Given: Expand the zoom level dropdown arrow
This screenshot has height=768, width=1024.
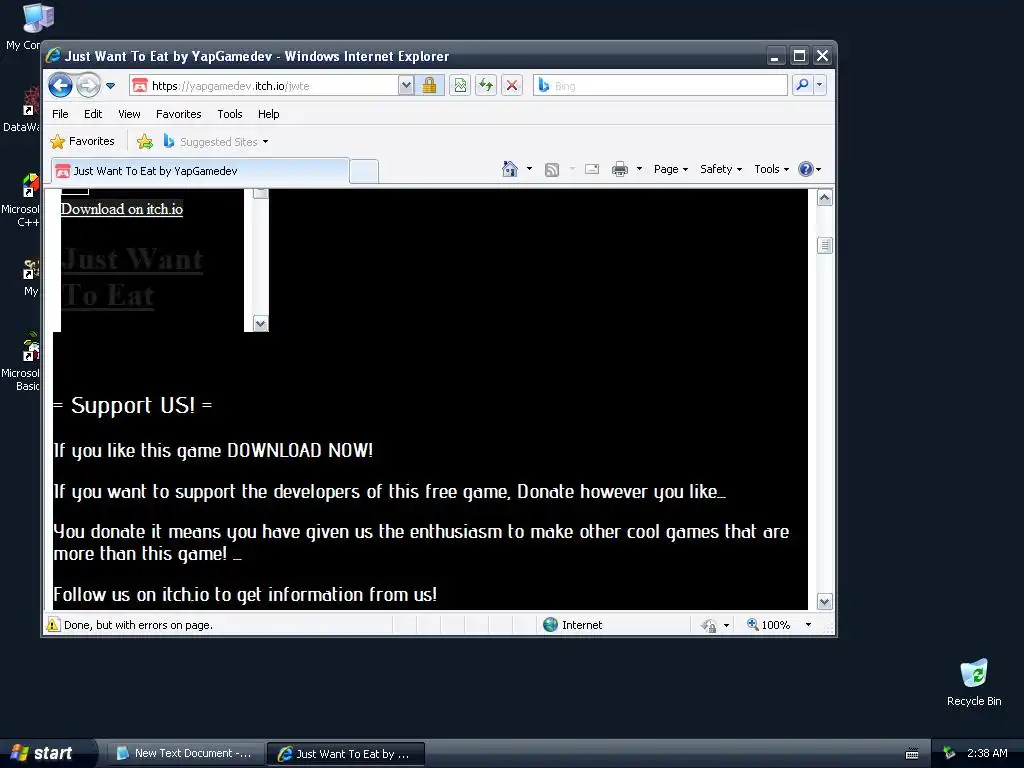Looking at the screenshot, I should pyautogui.click(x=808, y=625).
